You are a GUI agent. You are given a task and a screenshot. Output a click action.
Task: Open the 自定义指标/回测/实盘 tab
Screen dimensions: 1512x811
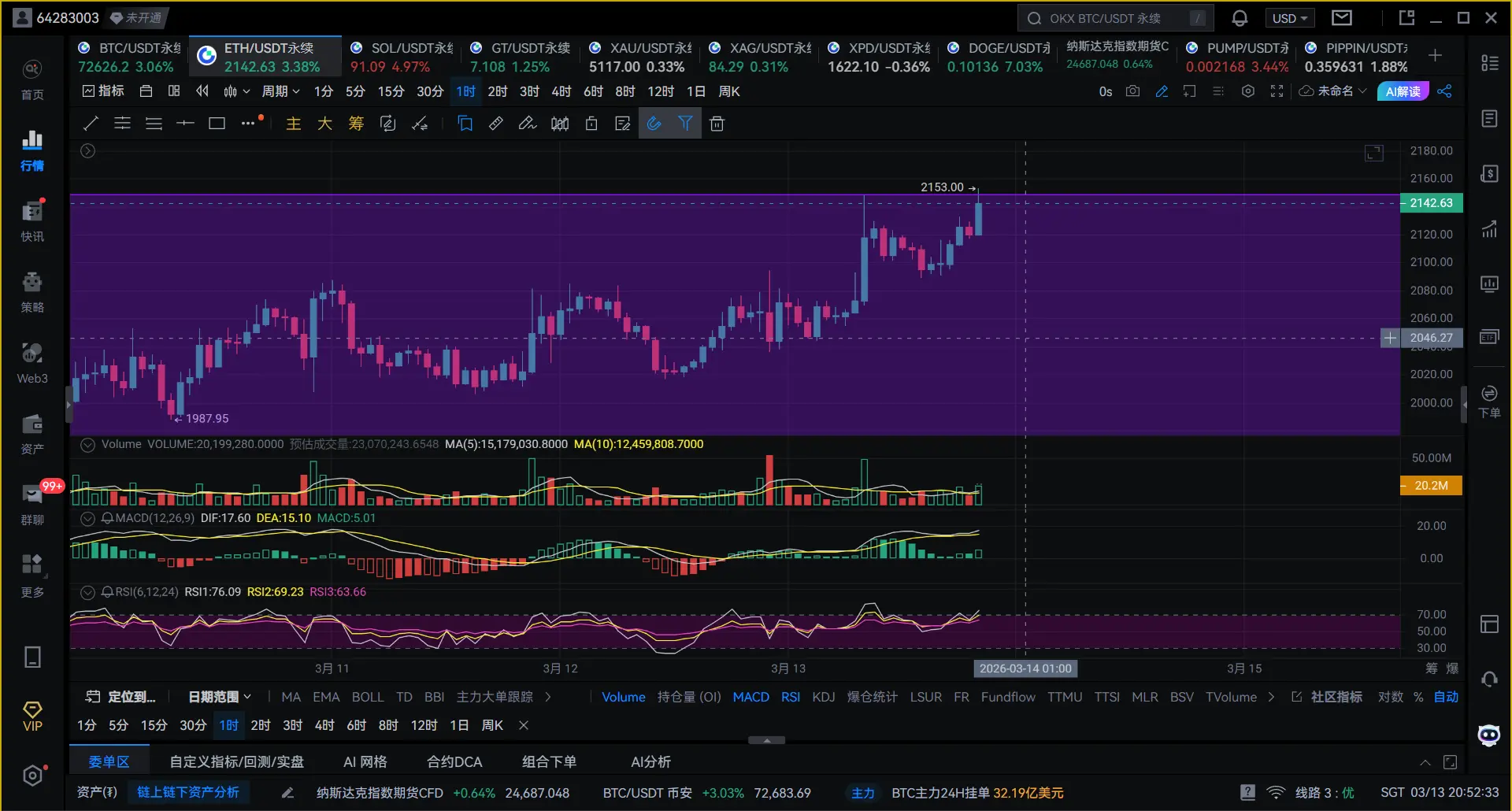236,762
